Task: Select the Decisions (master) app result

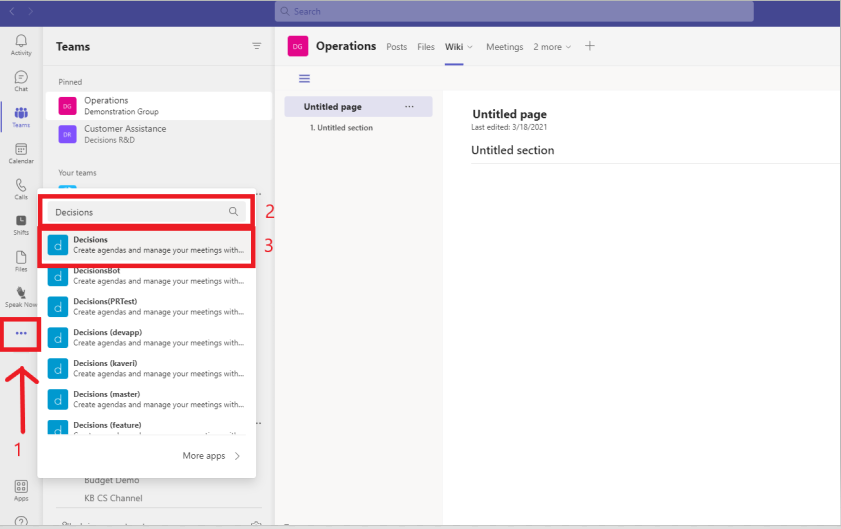Action: (146, 400)
